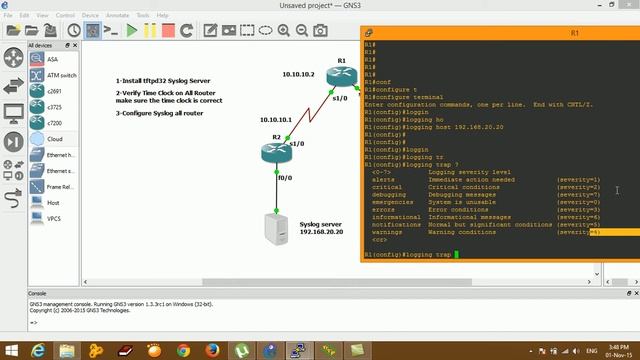The width and height of the screenshot is (640, 360).
Task: Open the Help menu
Action: click(x=162, y=16)
